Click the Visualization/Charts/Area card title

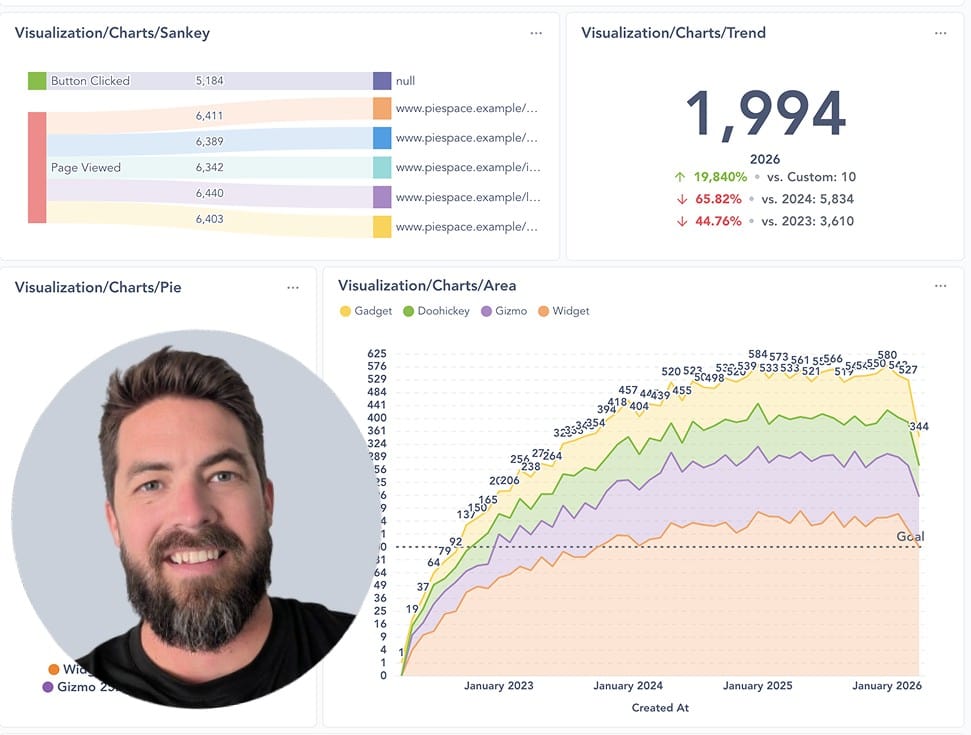[x=427, y=286]
